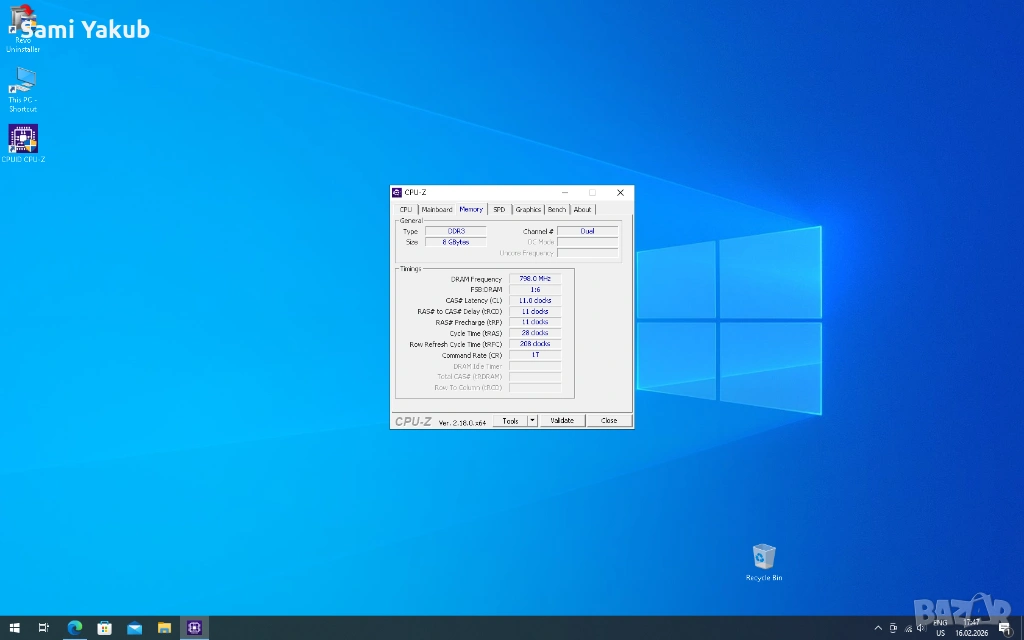Select the CPUID CPU-Z desktop shortcut
1024x640 pixels.
point(23,140)
